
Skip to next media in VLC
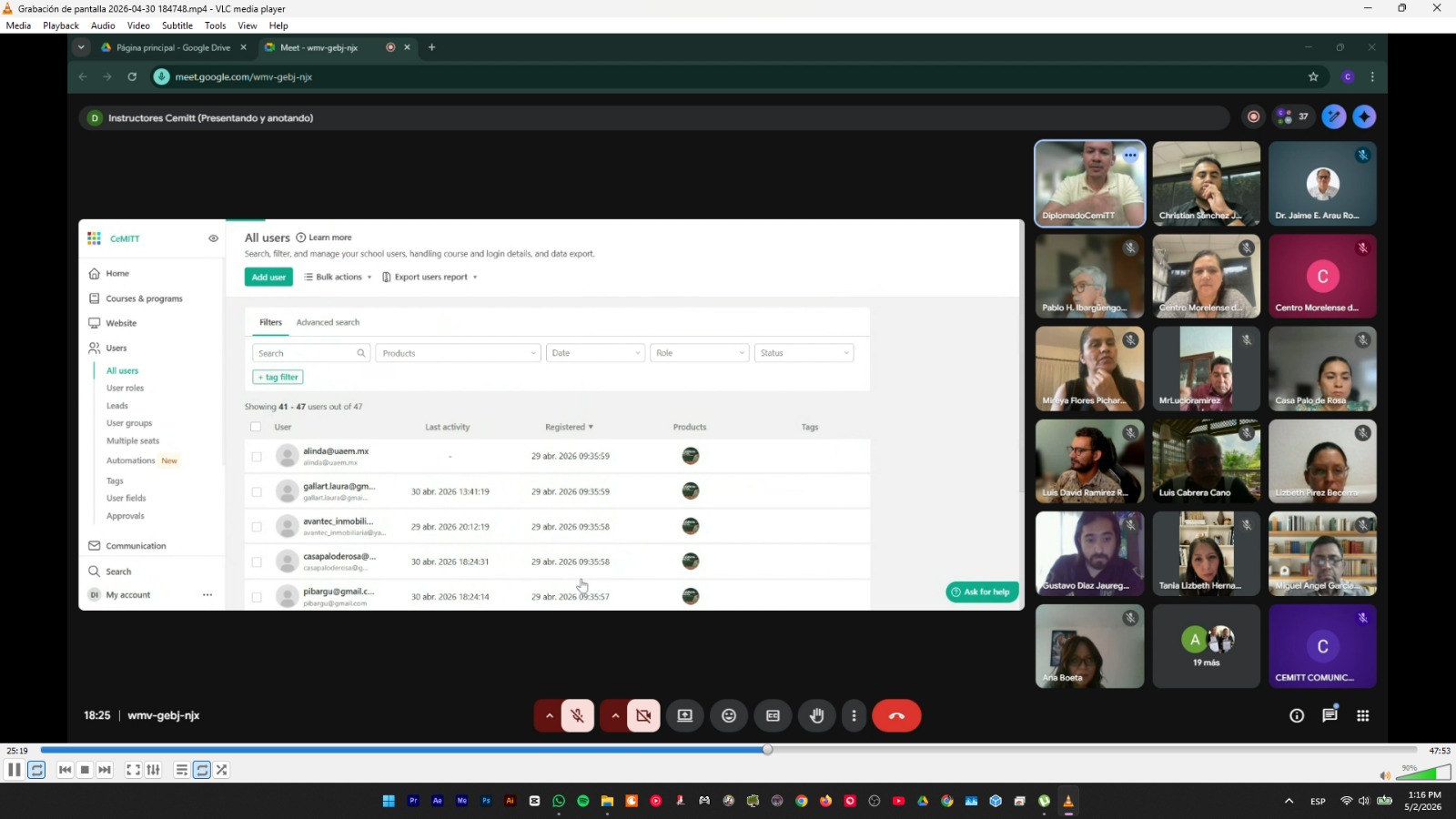[105, 770]
